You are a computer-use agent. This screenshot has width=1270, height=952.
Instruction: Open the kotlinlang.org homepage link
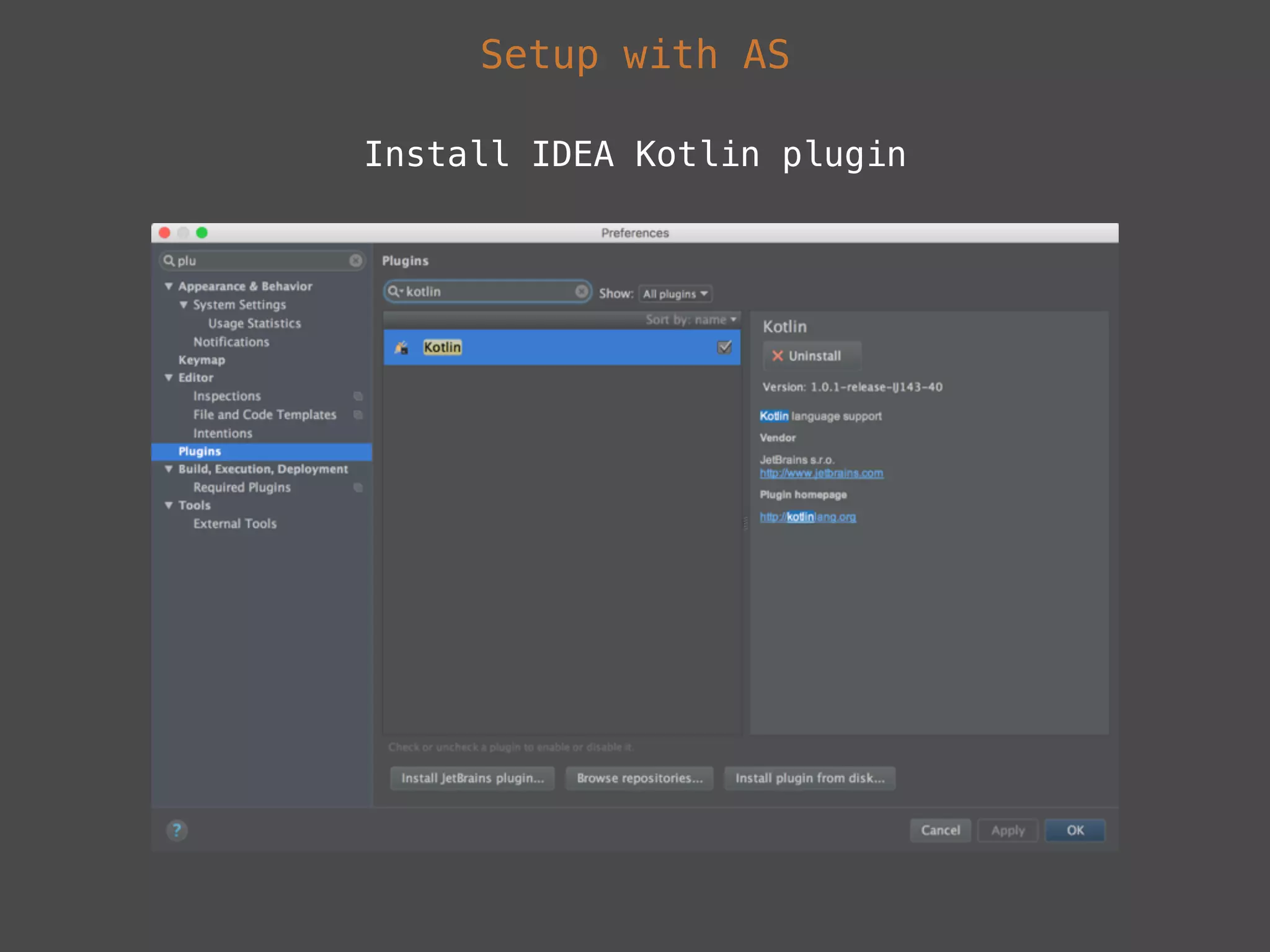(808, 517)
